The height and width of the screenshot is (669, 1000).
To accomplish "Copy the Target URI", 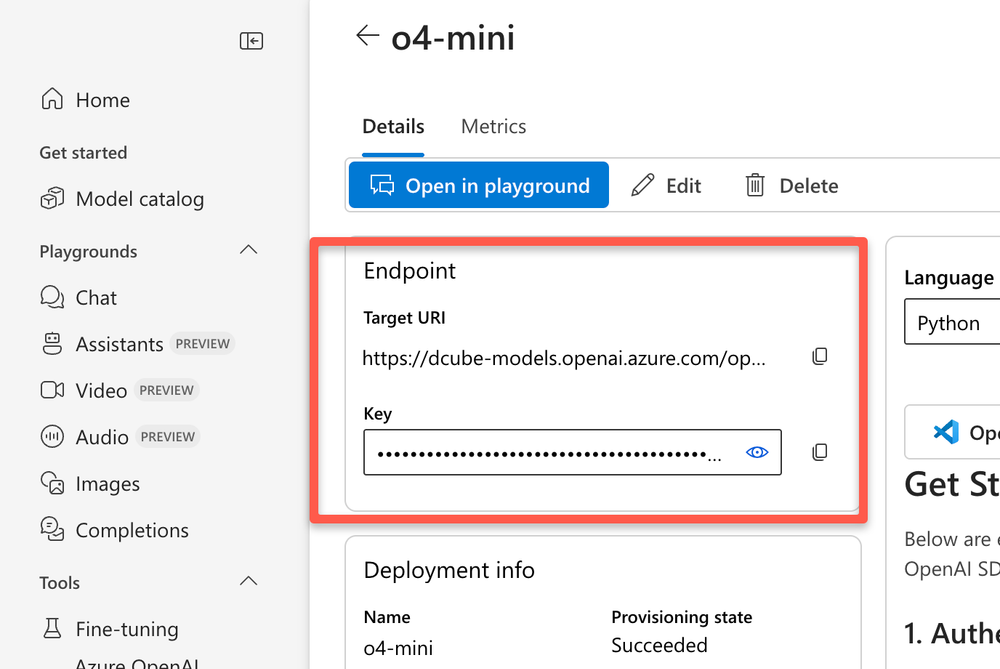I will coord(819,356).
